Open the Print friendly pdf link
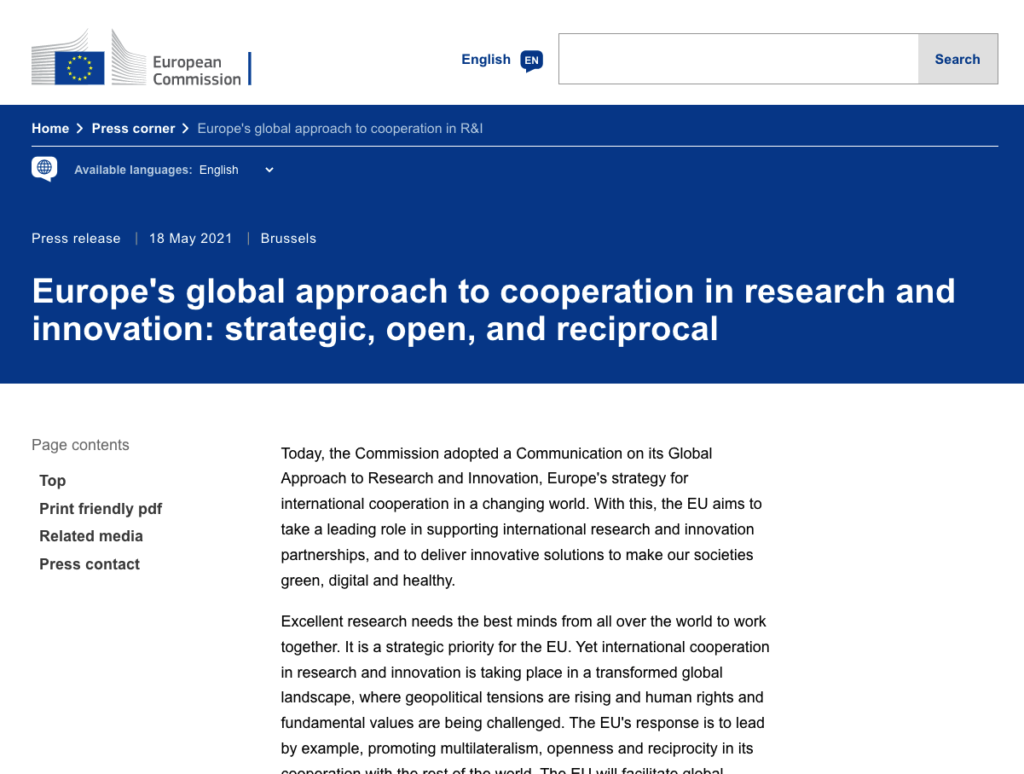1024x774 pixels. coord(100,509)
